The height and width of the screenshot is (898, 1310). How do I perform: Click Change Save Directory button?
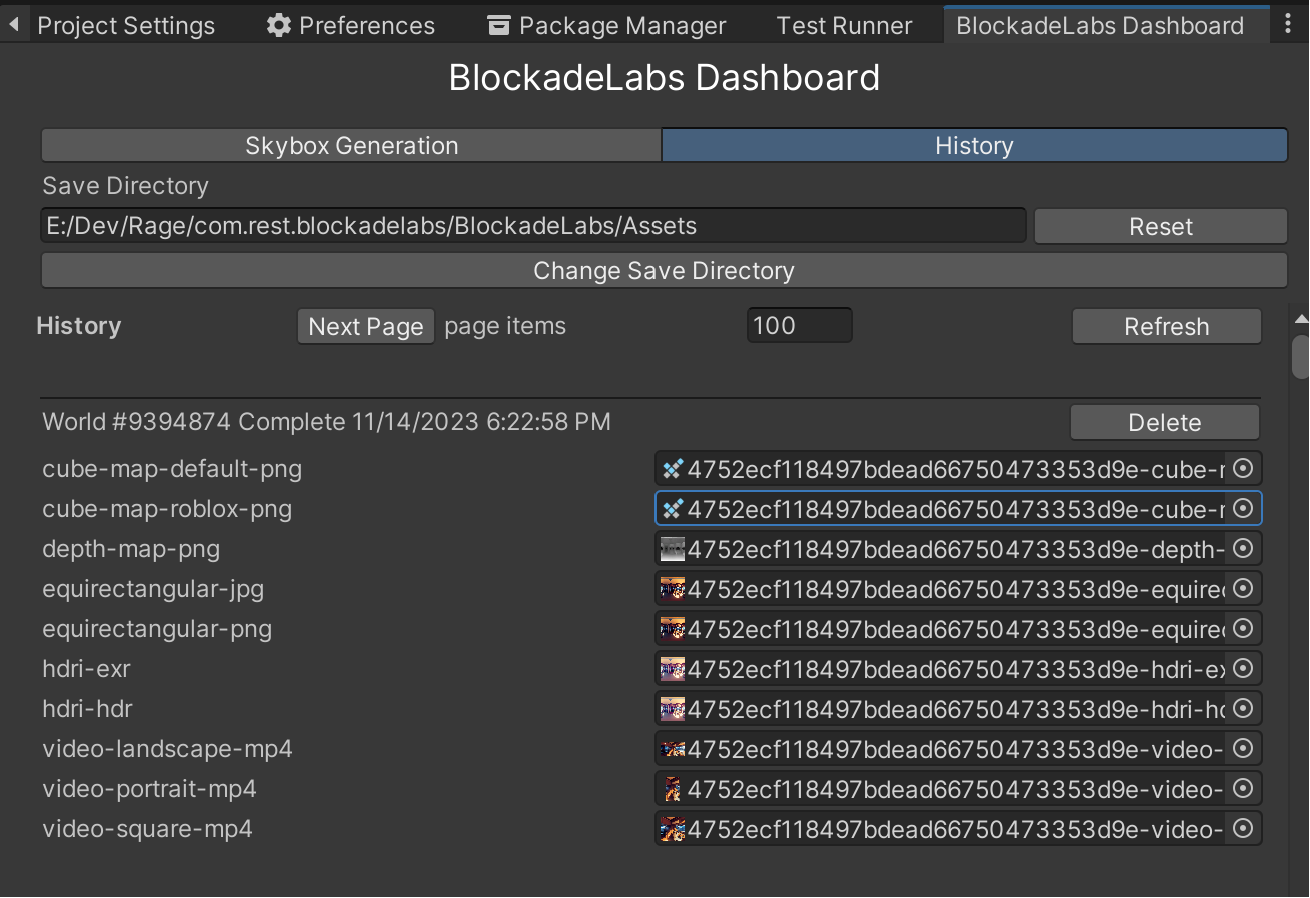tap(663, 271)
